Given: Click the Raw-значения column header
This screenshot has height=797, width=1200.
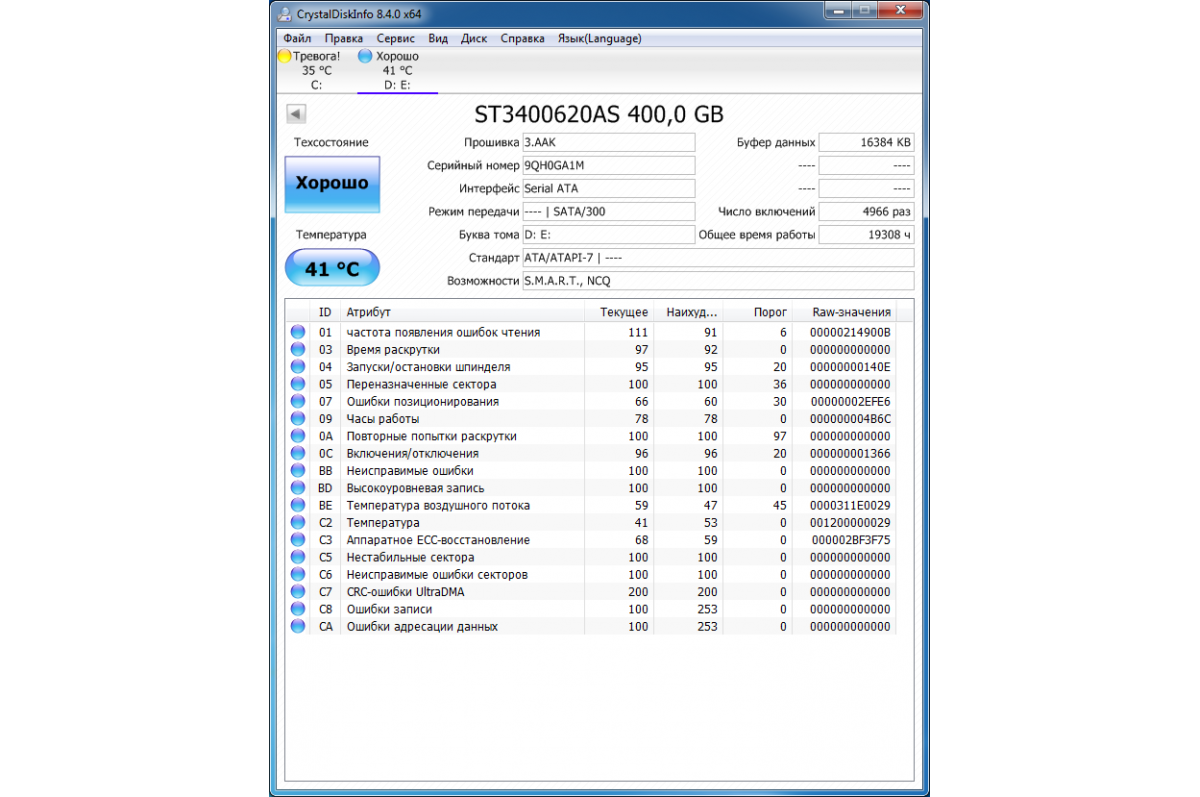Looking at the screenshot, I should coord(844,313).
